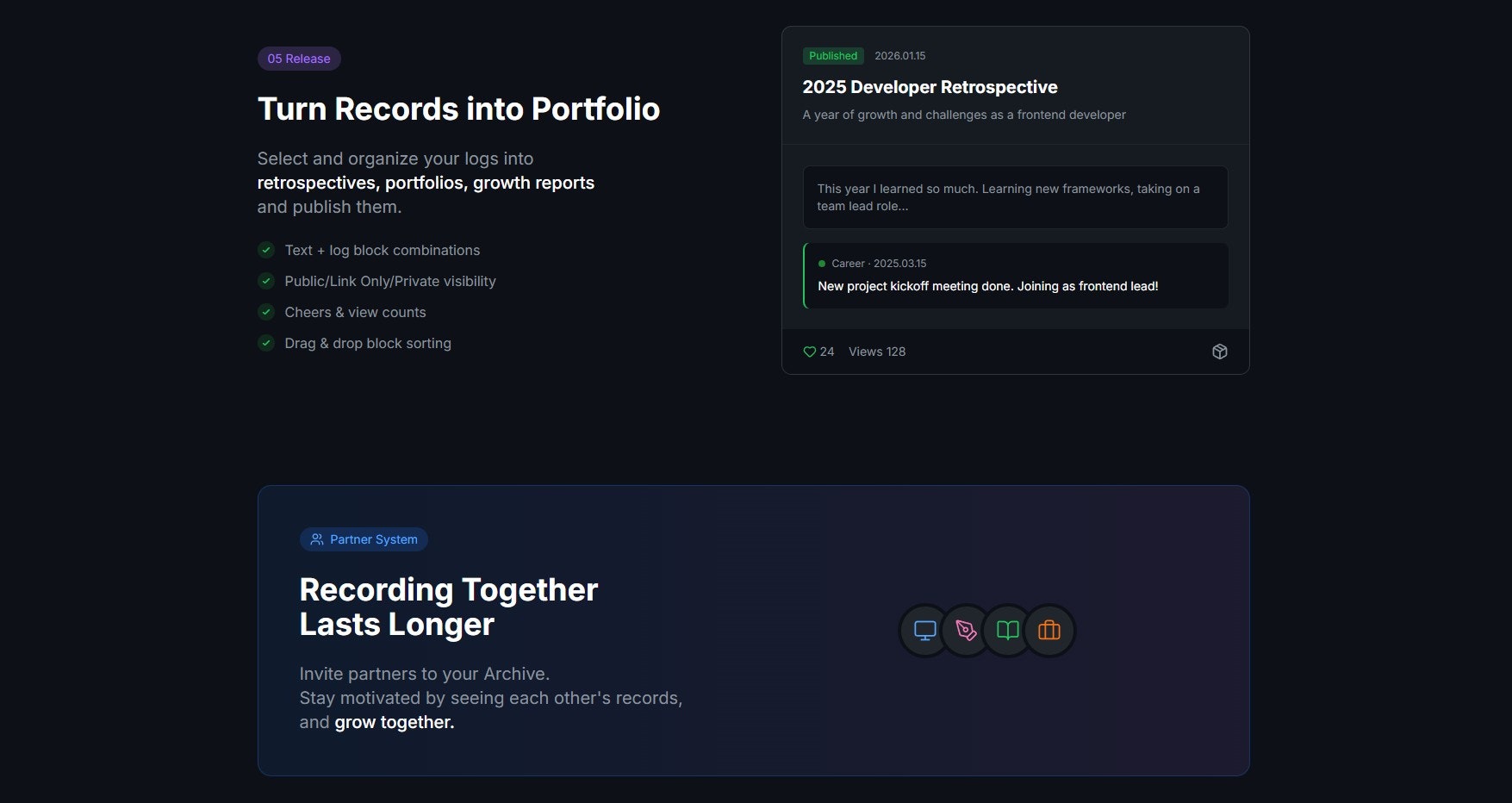1512x803 pixels.
Task: Click the package cube icon on the card
Action: (x=1219, y=352)
